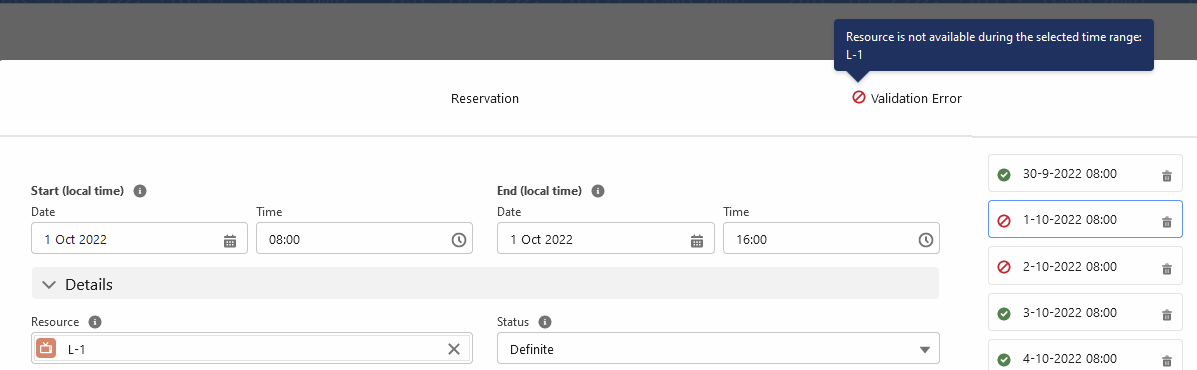Clear the L-1 resource selection
Image resolution: width=1197 pixels, height=370 pixels.
(x=453, y=349)
